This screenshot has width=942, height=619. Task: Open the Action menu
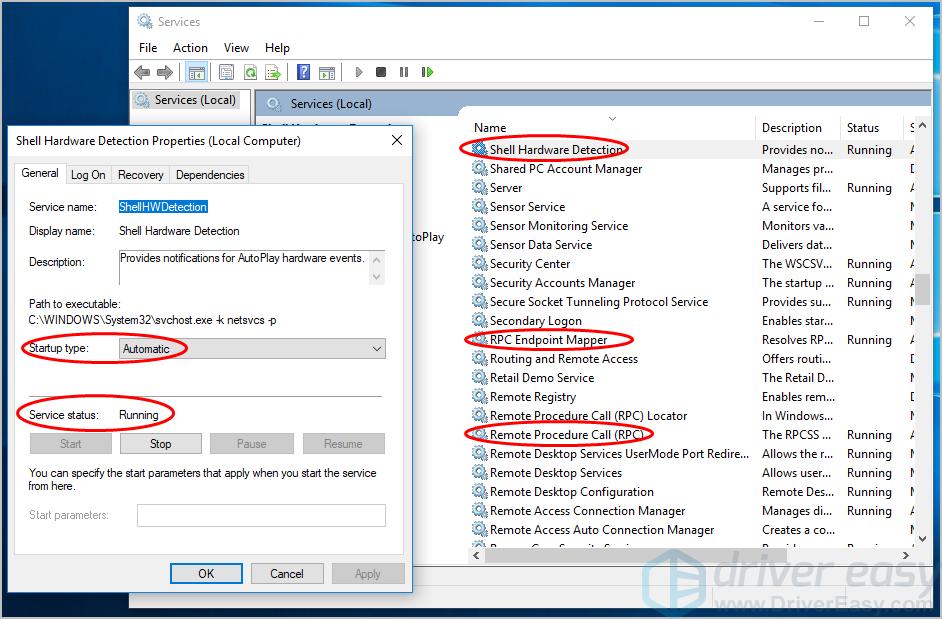(x=190, y=47)
